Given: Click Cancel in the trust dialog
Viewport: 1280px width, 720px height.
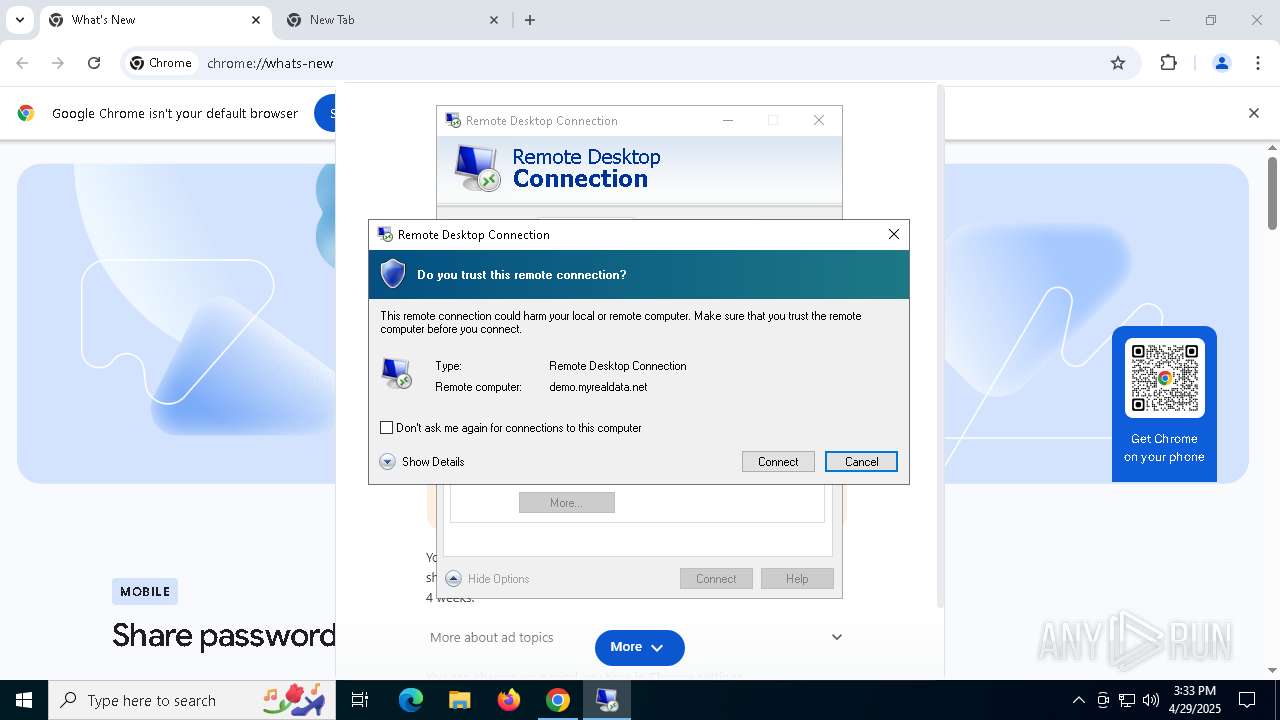Looking at the screenshot, I should (x=861, y=462).
